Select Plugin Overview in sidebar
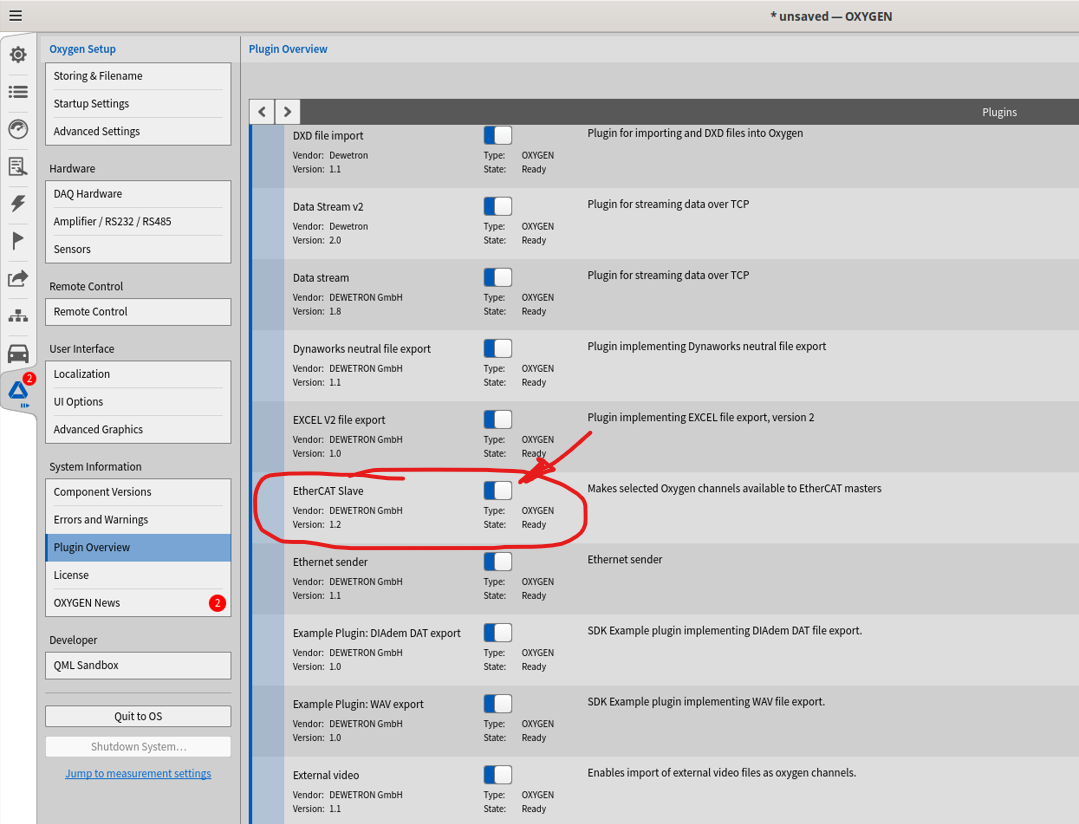 point(138,547)
